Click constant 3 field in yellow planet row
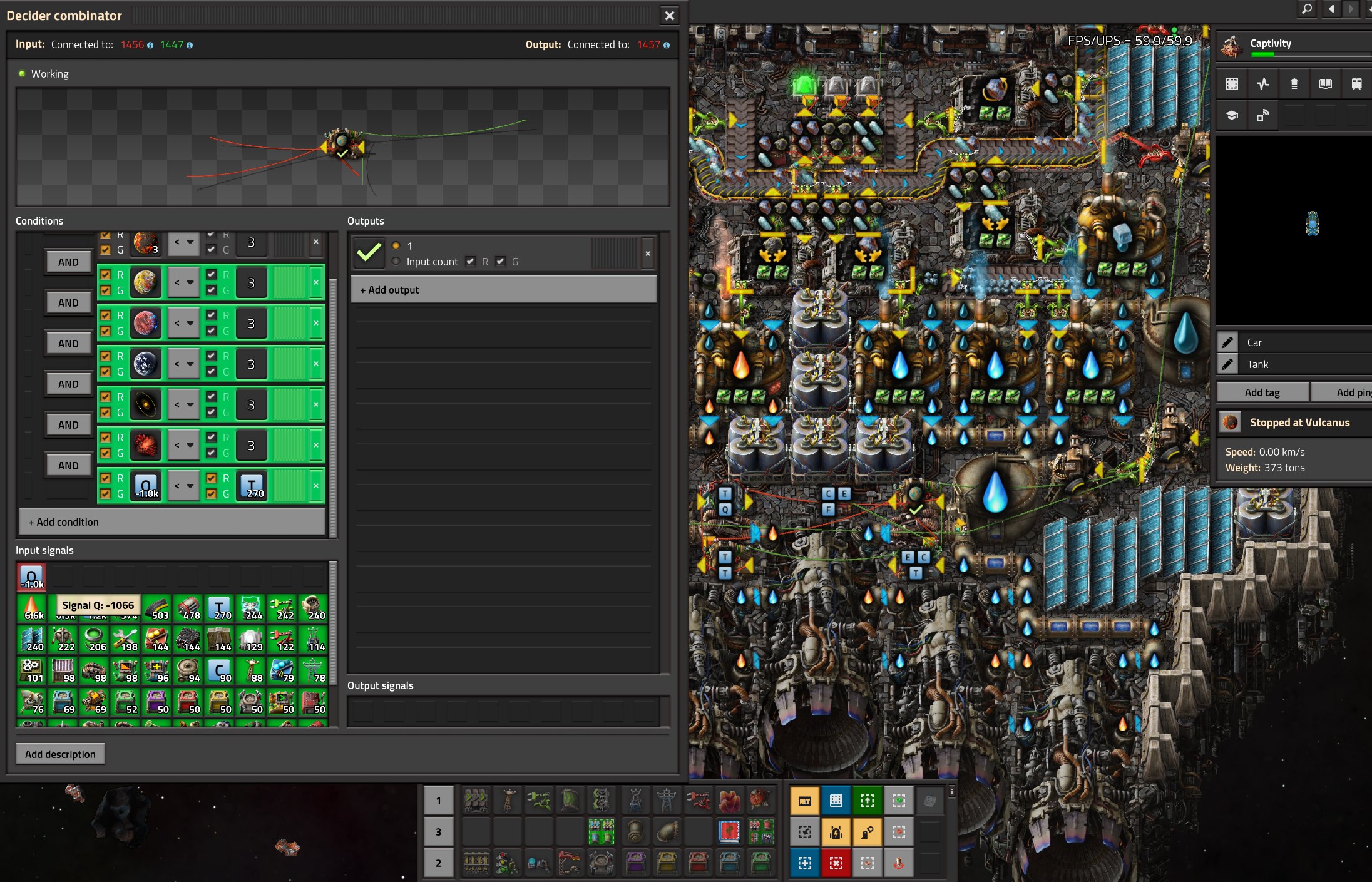Screen dimensions: 1372x882 [252, 282]
